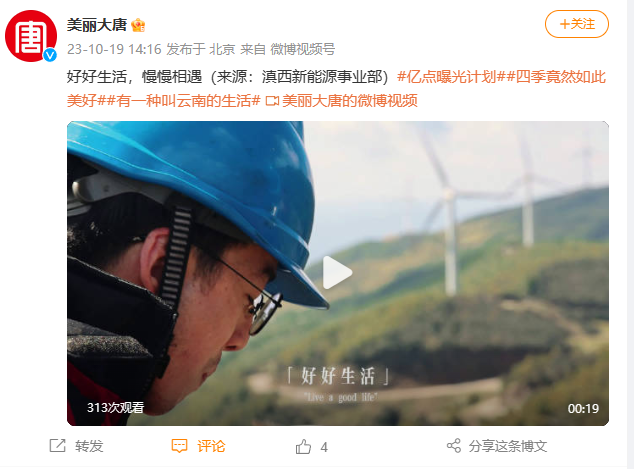Like the post with thumbs-up icon
The image size is (634, 469).
click(x=303, y=447)
